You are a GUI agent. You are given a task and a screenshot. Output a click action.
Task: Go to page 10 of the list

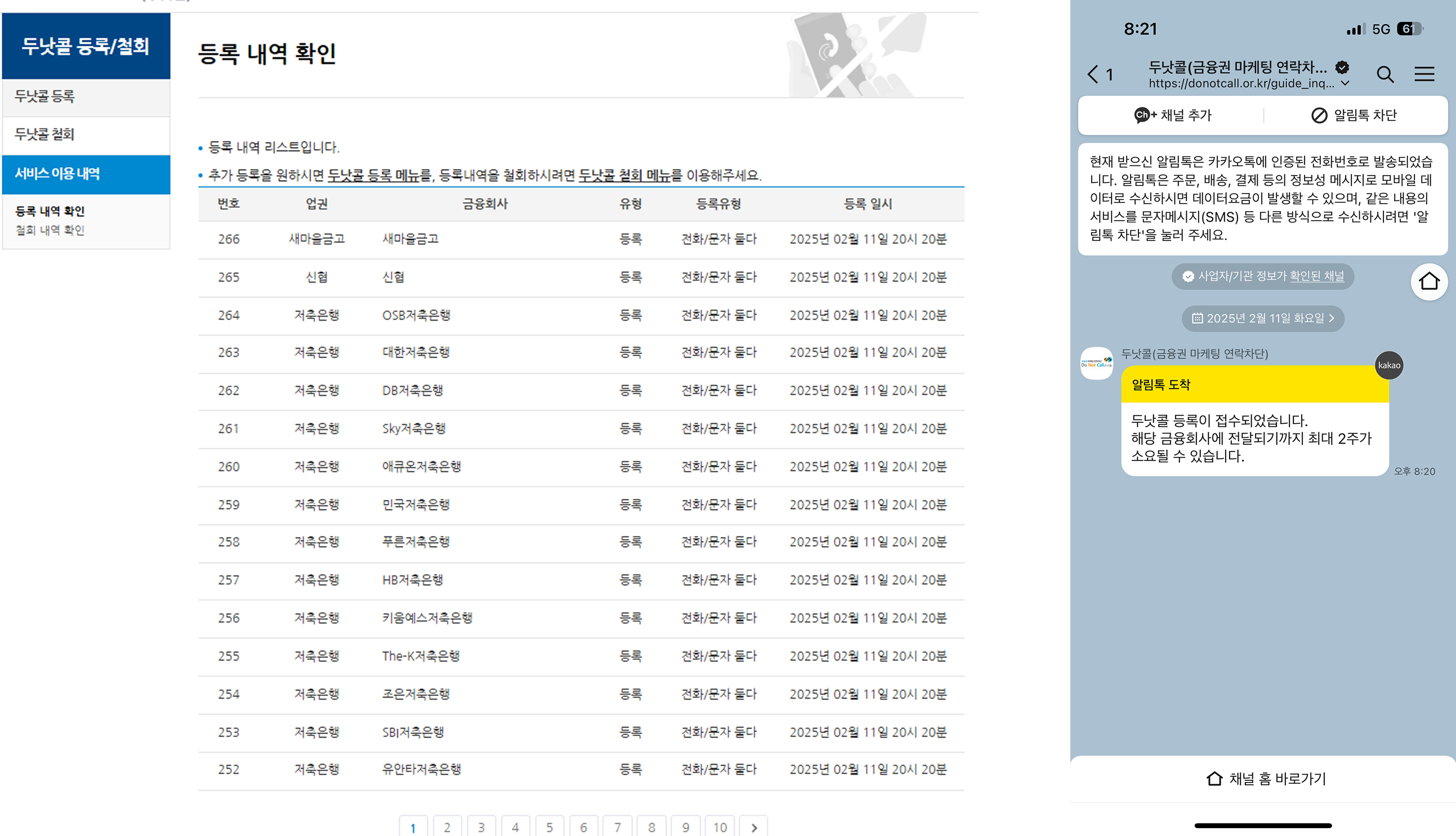[x=720, y=827]
